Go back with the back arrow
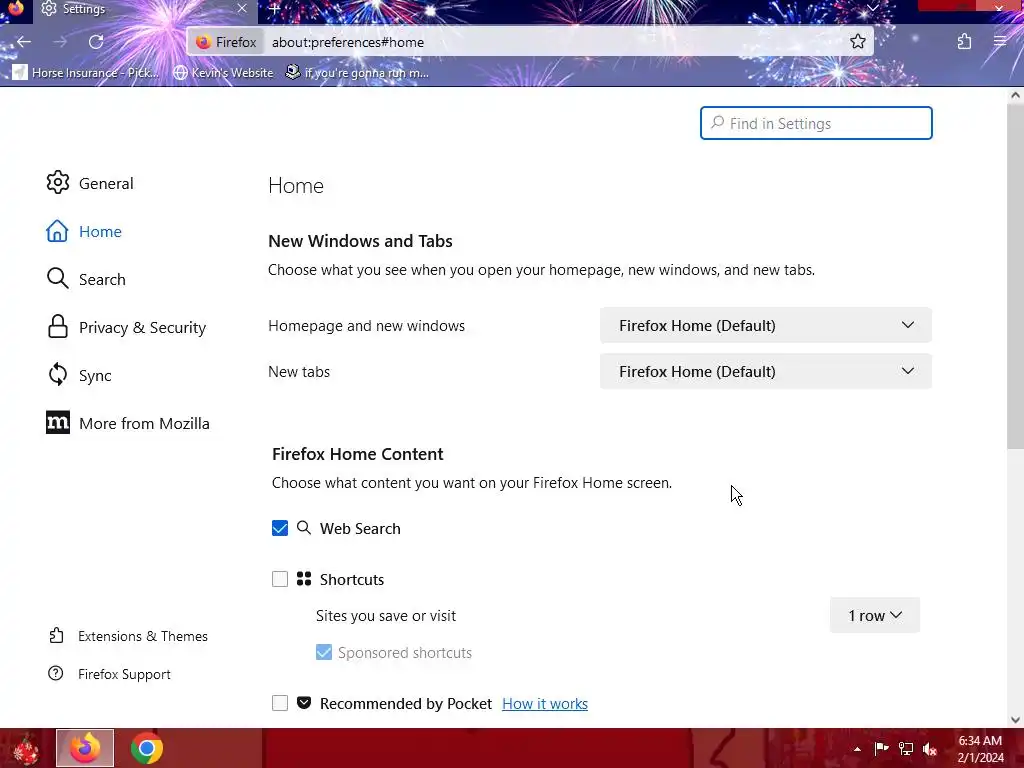Viewport: 1024px width, 768px height. pos(24,42)
